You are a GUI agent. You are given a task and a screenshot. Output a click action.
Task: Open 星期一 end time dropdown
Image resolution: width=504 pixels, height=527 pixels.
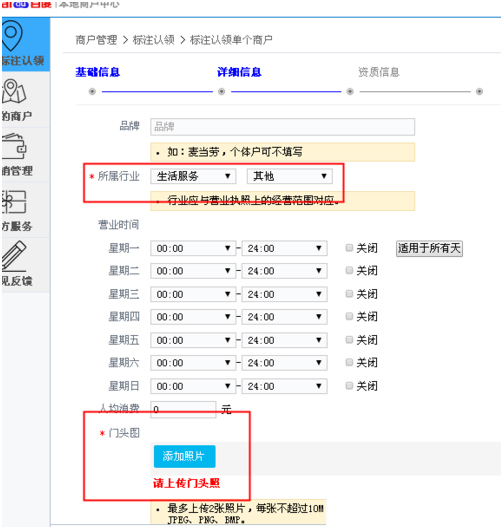point(284,248)
